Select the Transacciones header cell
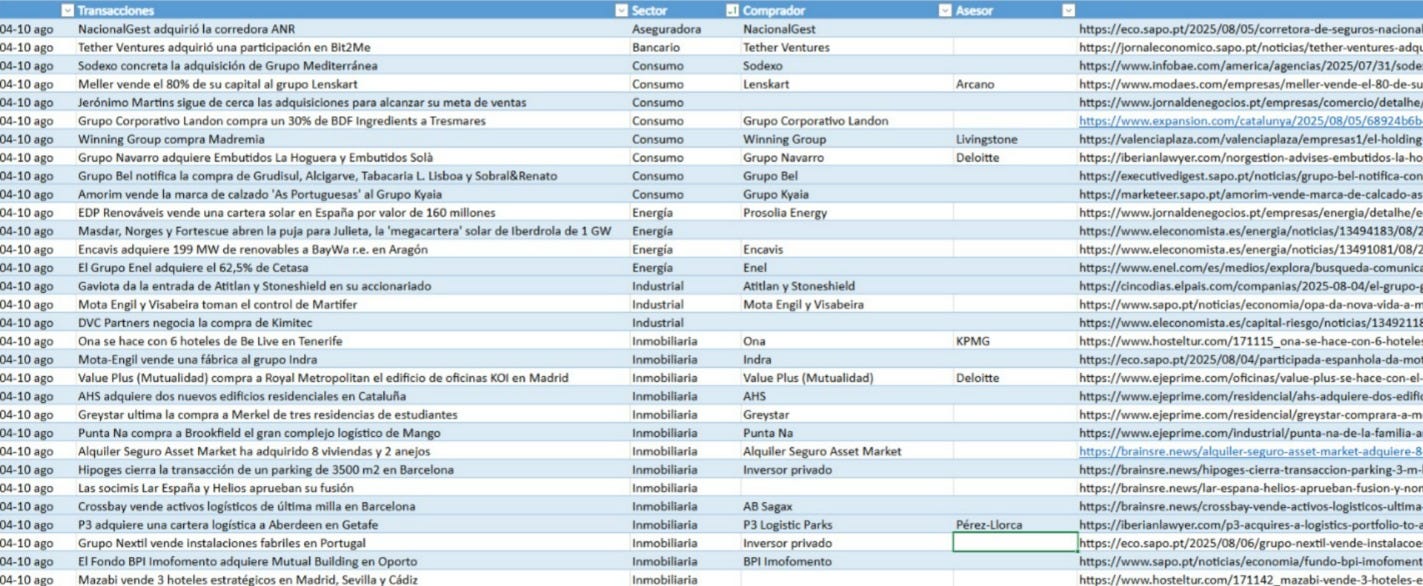 coord(352,10)
